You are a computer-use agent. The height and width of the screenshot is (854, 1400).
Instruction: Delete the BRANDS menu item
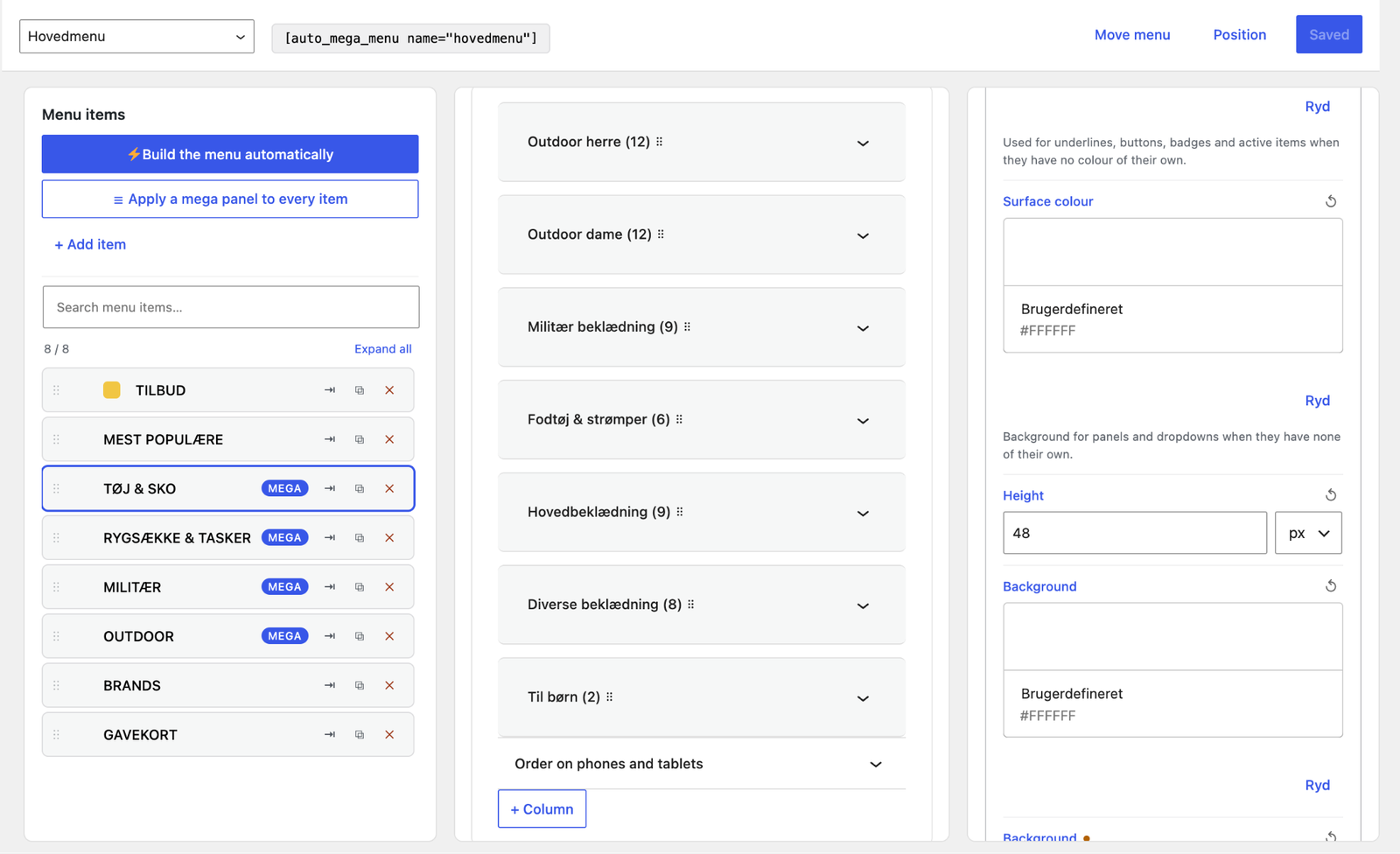389,685
